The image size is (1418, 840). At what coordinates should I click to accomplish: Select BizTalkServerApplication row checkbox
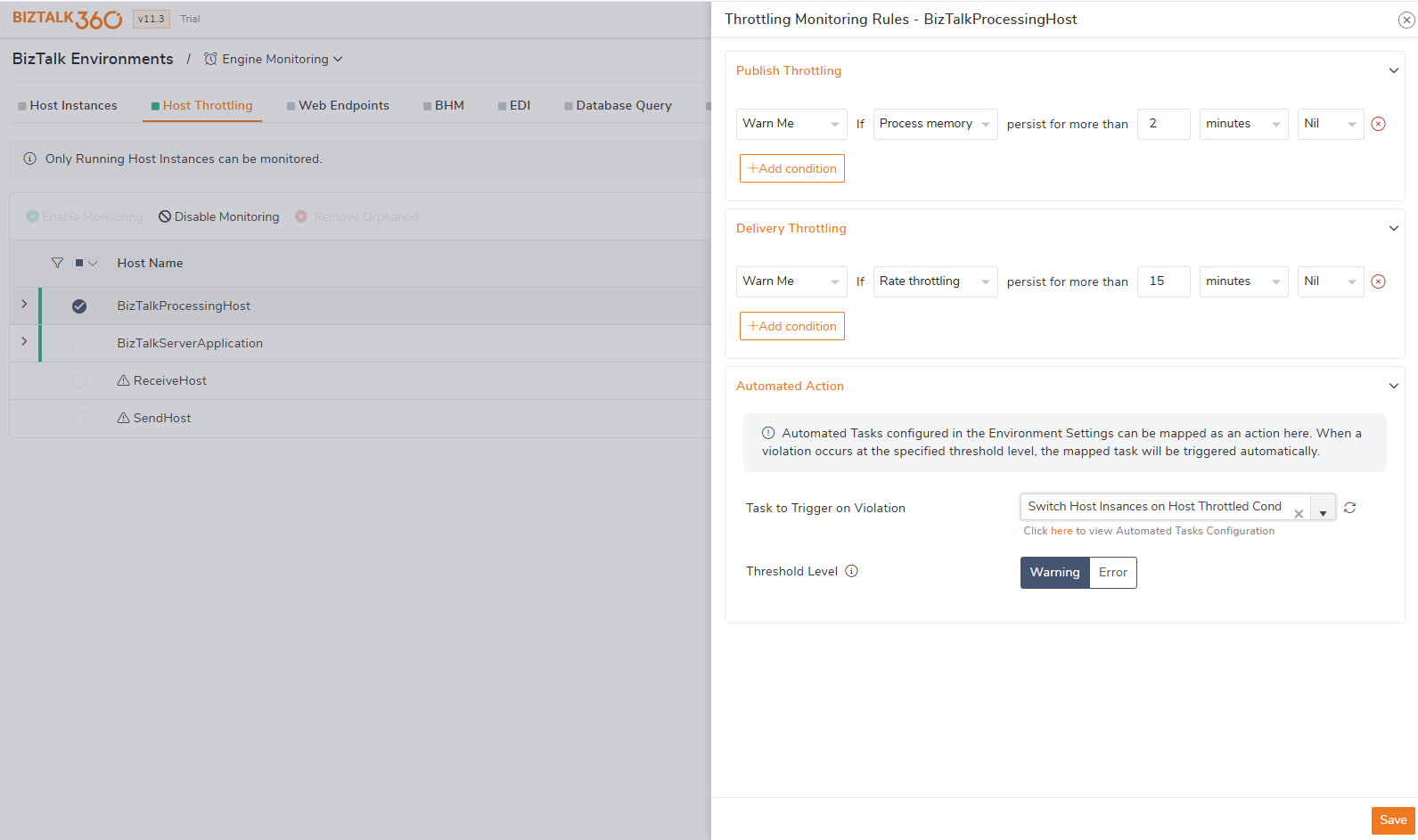[79, 344]
